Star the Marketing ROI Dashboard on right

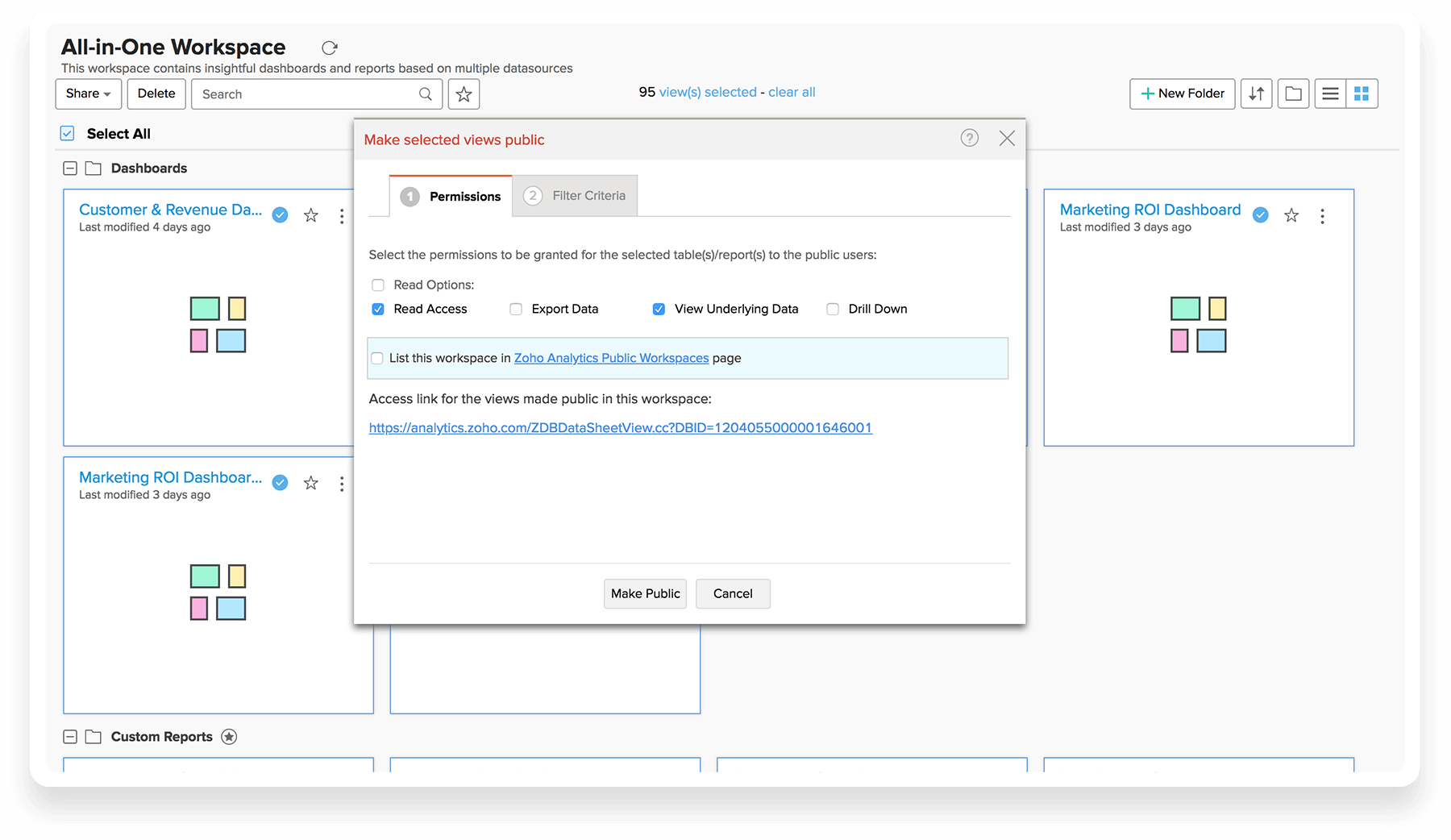point(1291,215)
